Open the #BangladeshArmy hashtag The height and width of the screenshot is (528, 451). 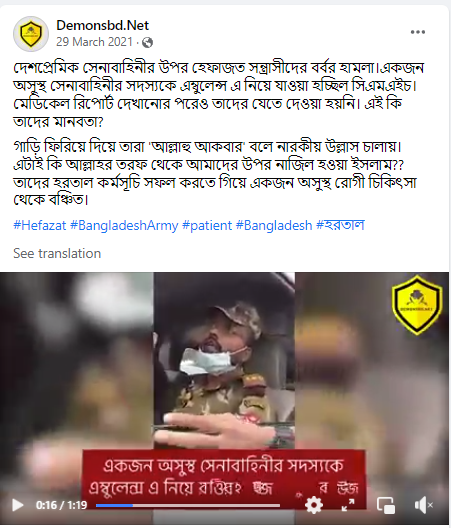click(x=124, y=225)
